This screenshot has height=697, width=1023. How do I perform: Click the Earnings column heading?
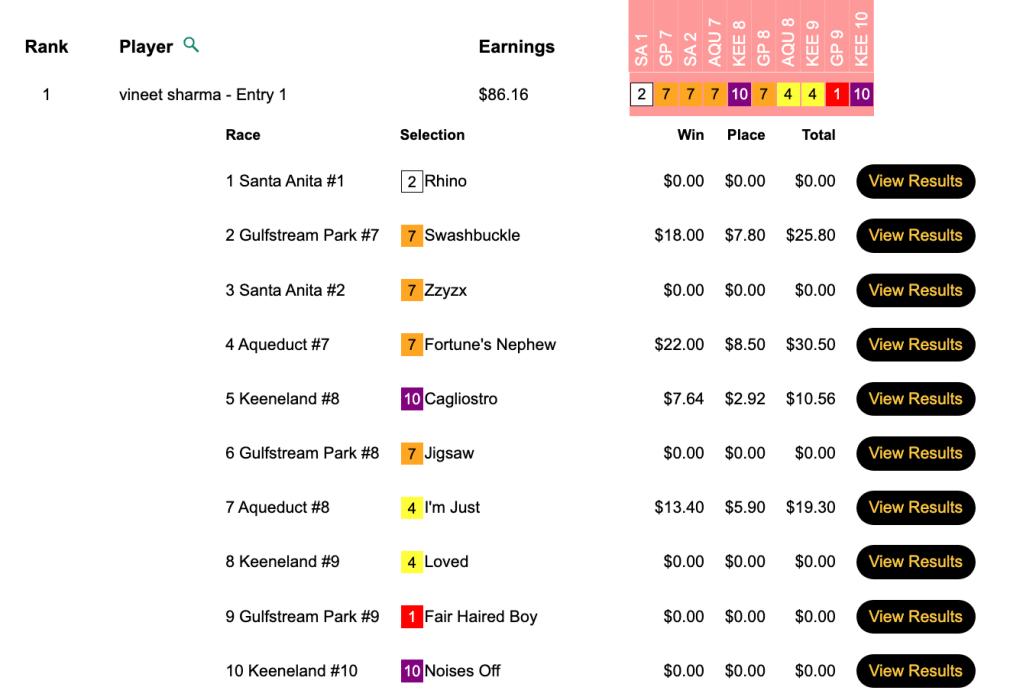tap(516, 47)
